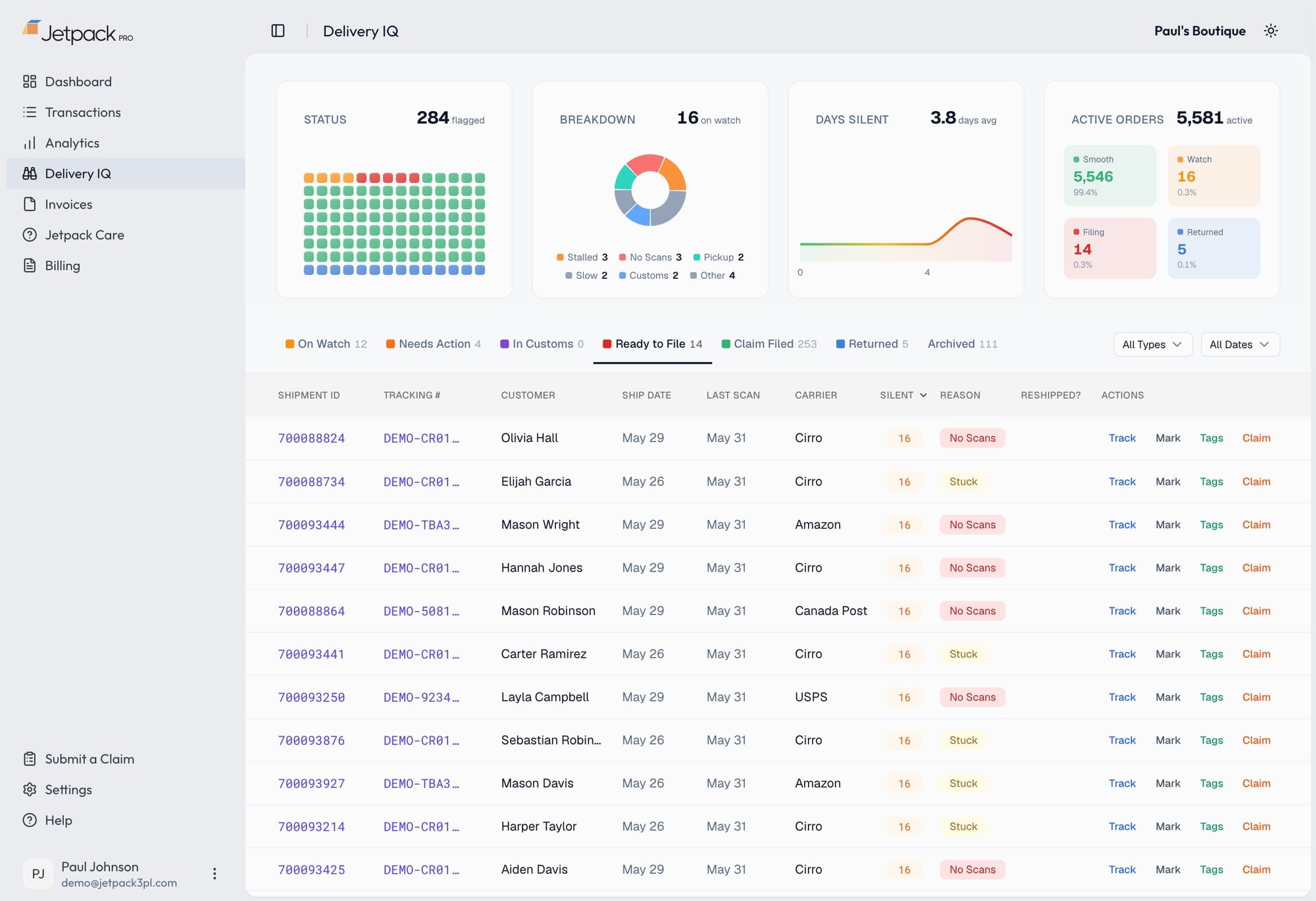Click the days silent line chart
1316x901 pixels.
pyautogui.click(x=905, y=240)
